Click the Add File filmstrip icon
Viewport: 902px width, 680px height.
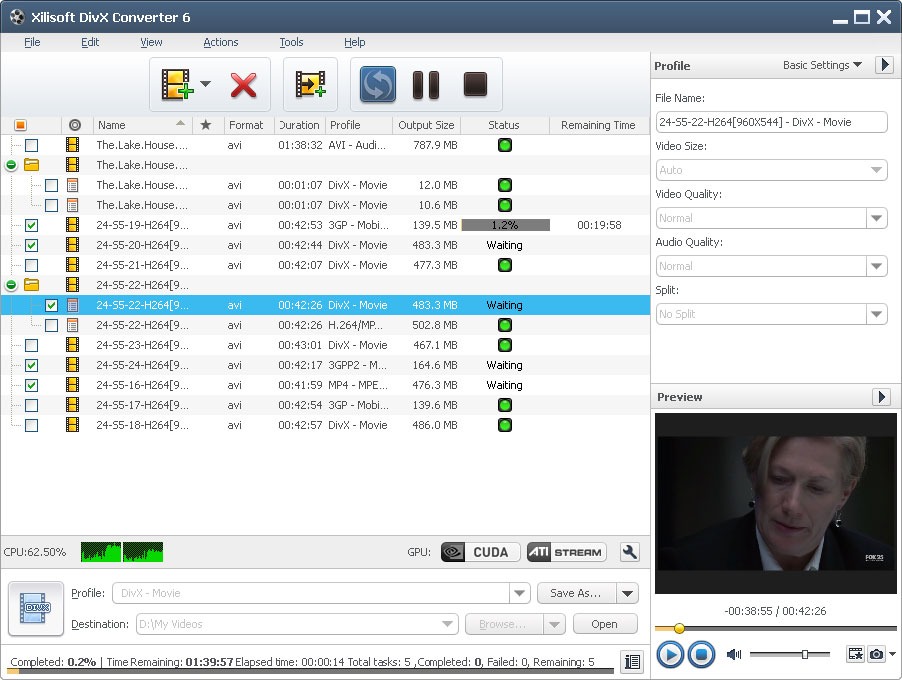[x=177, y=85]
